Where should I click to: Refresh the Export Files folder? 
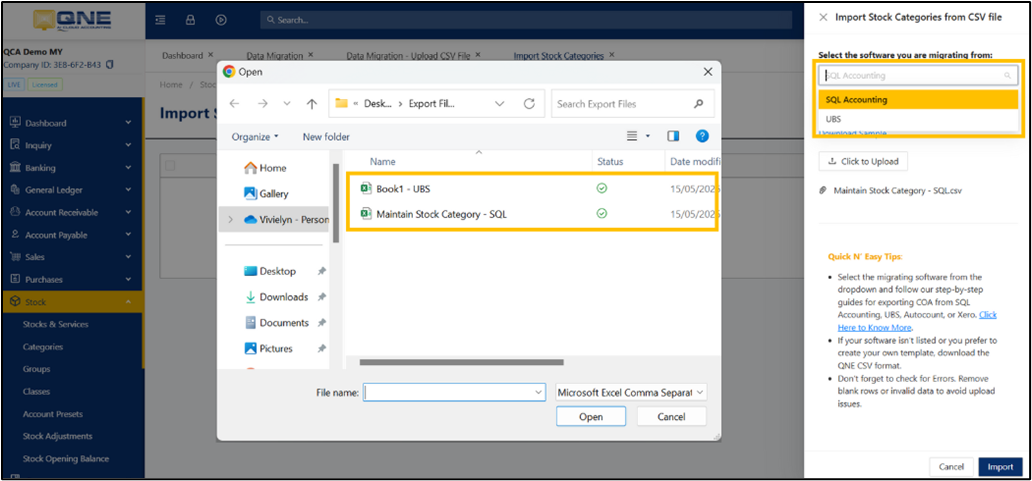(529, 104)
